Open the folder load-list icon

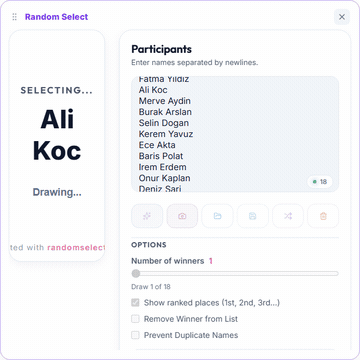[x=217, y=216]
